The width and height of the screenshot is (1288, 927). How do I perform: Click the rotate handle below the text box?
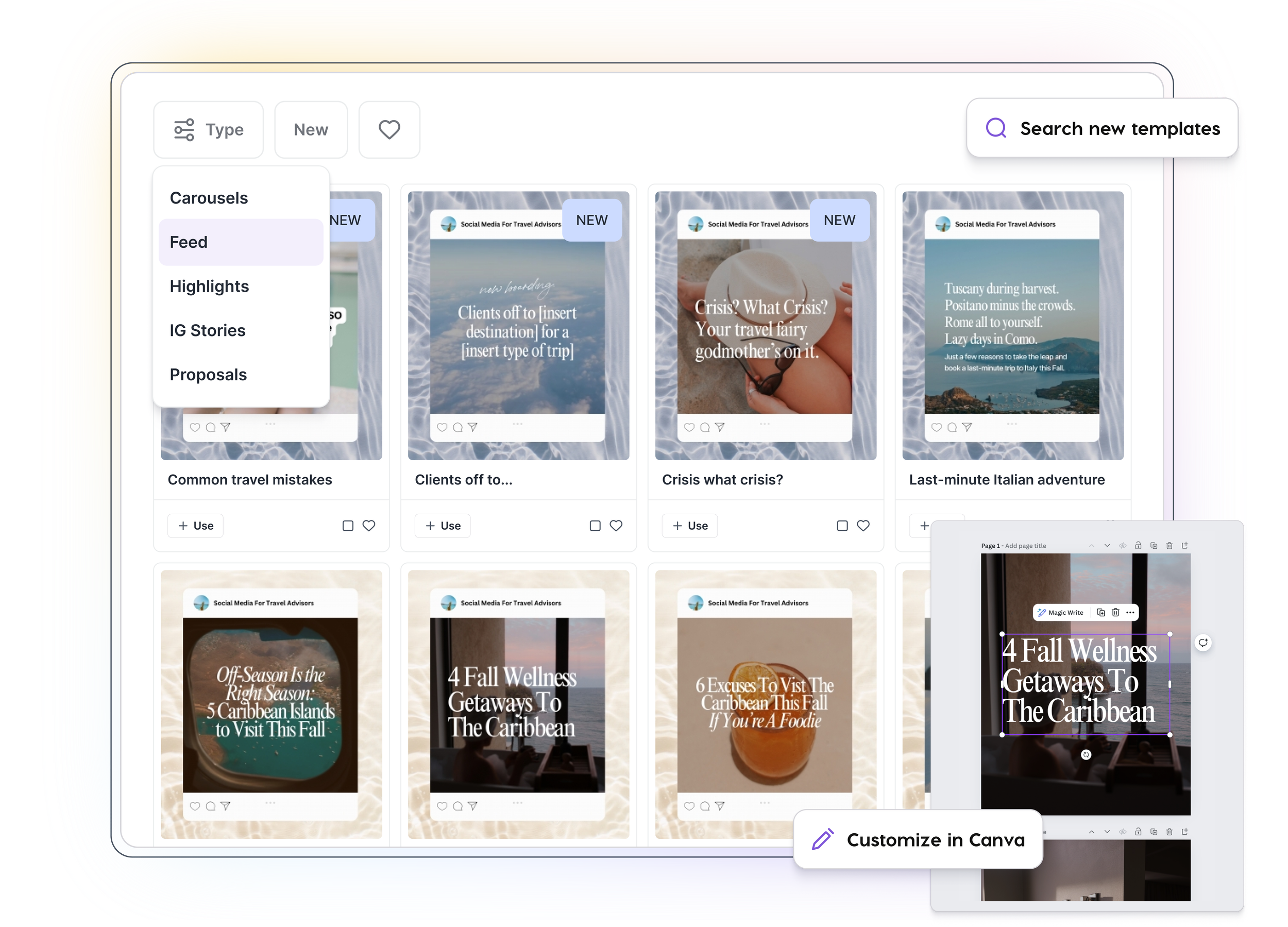click(1086, 754)
